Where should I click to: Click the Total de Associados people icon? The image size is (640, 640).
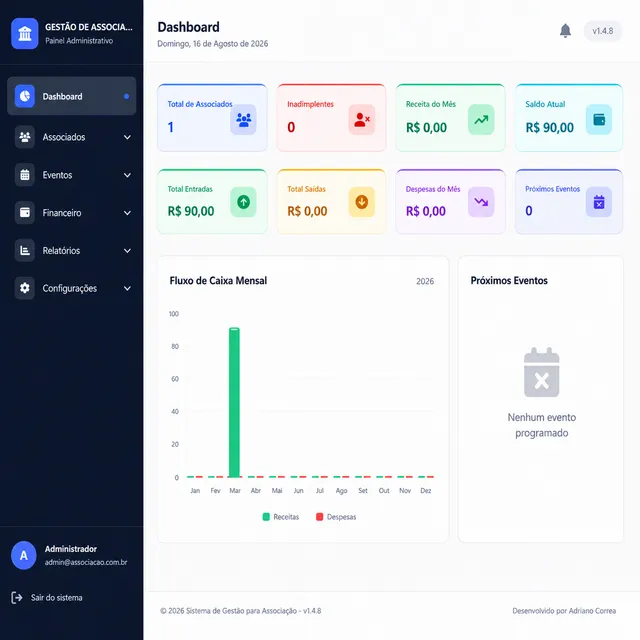click(243, 120)
